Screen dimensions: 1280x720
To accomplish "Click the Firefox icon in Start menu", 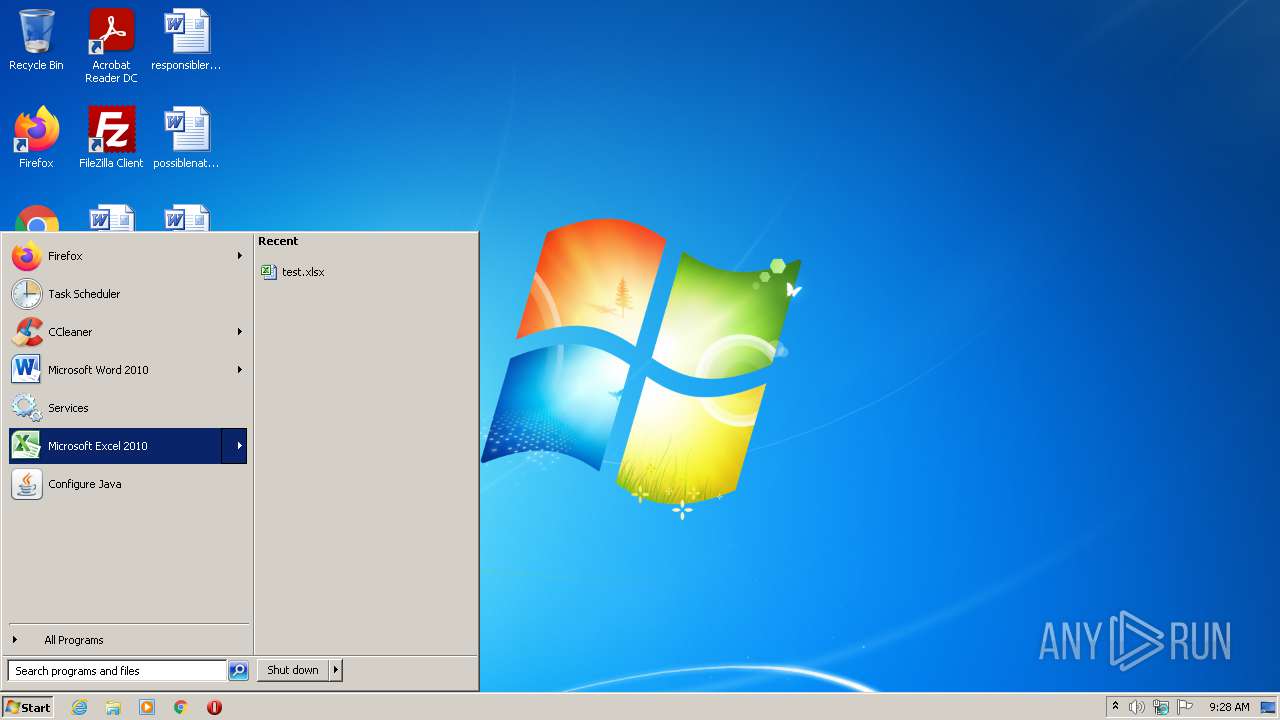I will [x=27, y=256].
